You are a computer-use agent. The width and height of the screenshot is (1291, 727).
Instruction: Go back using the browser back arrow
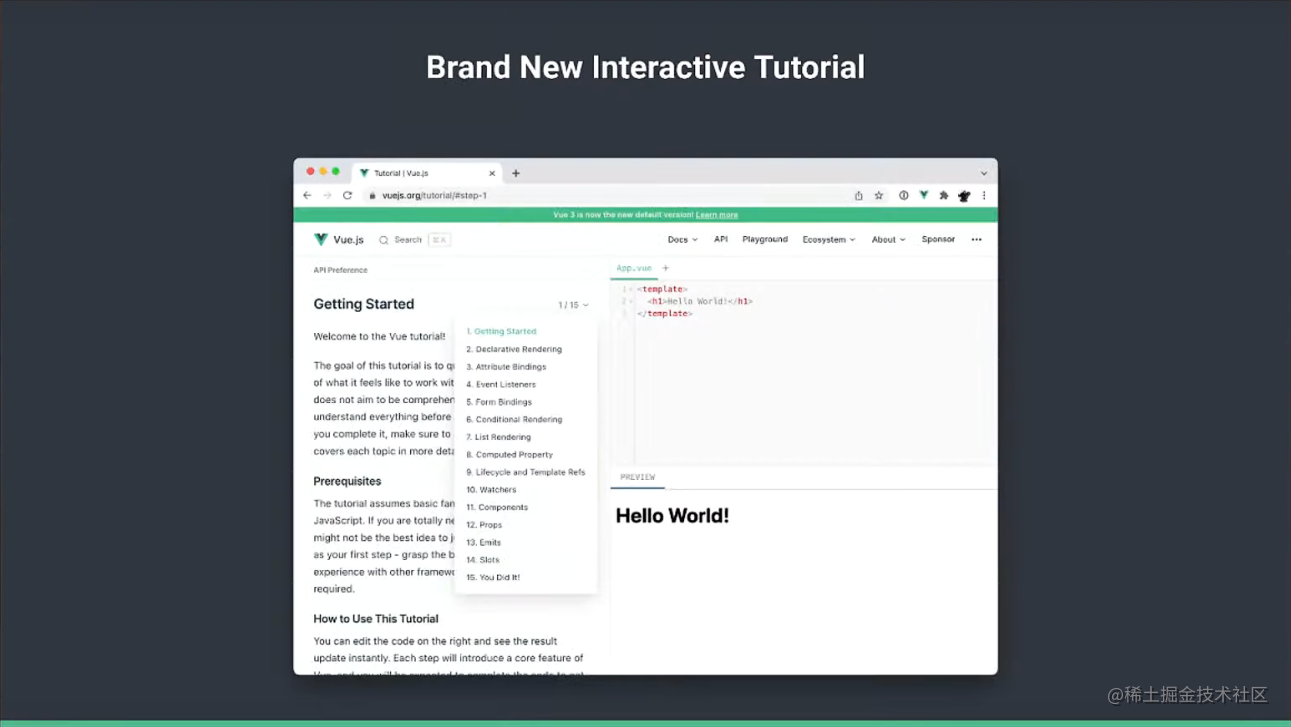click(x=307, y=196)
